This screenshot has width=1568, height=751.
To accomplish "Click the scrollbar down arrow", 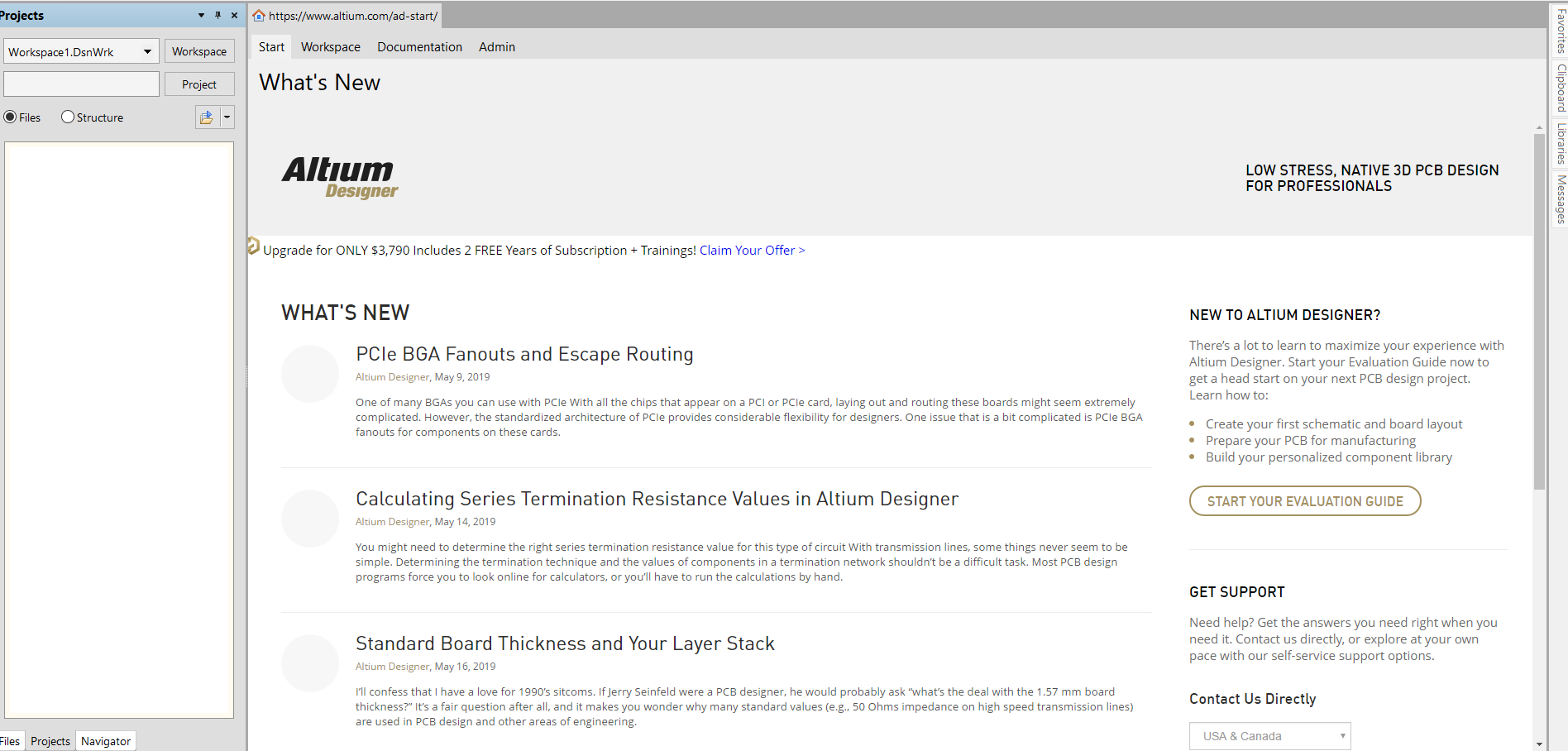I will point(1539,744).
